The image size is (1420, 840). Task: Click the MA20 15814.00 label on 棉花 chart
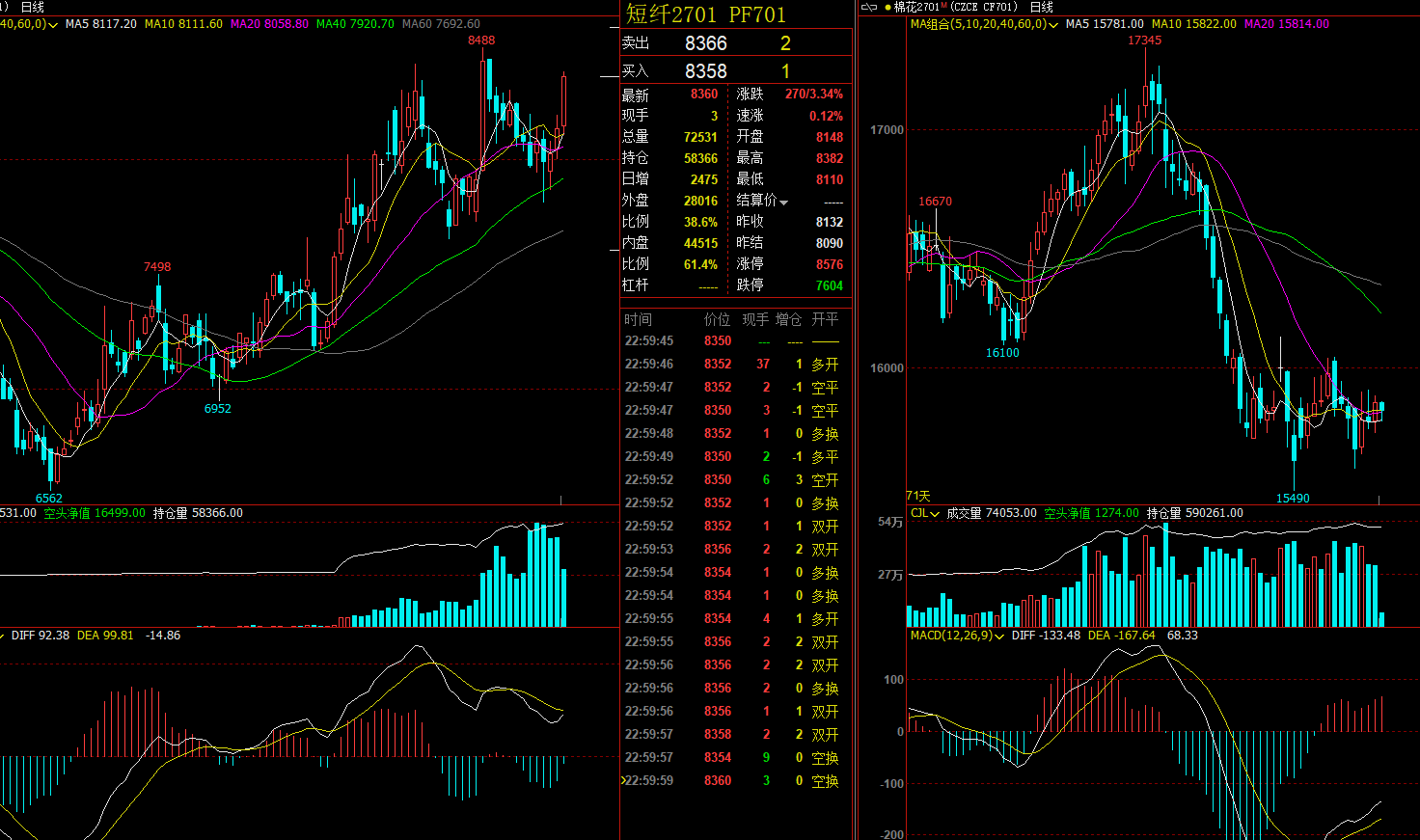pos(1287,24)
